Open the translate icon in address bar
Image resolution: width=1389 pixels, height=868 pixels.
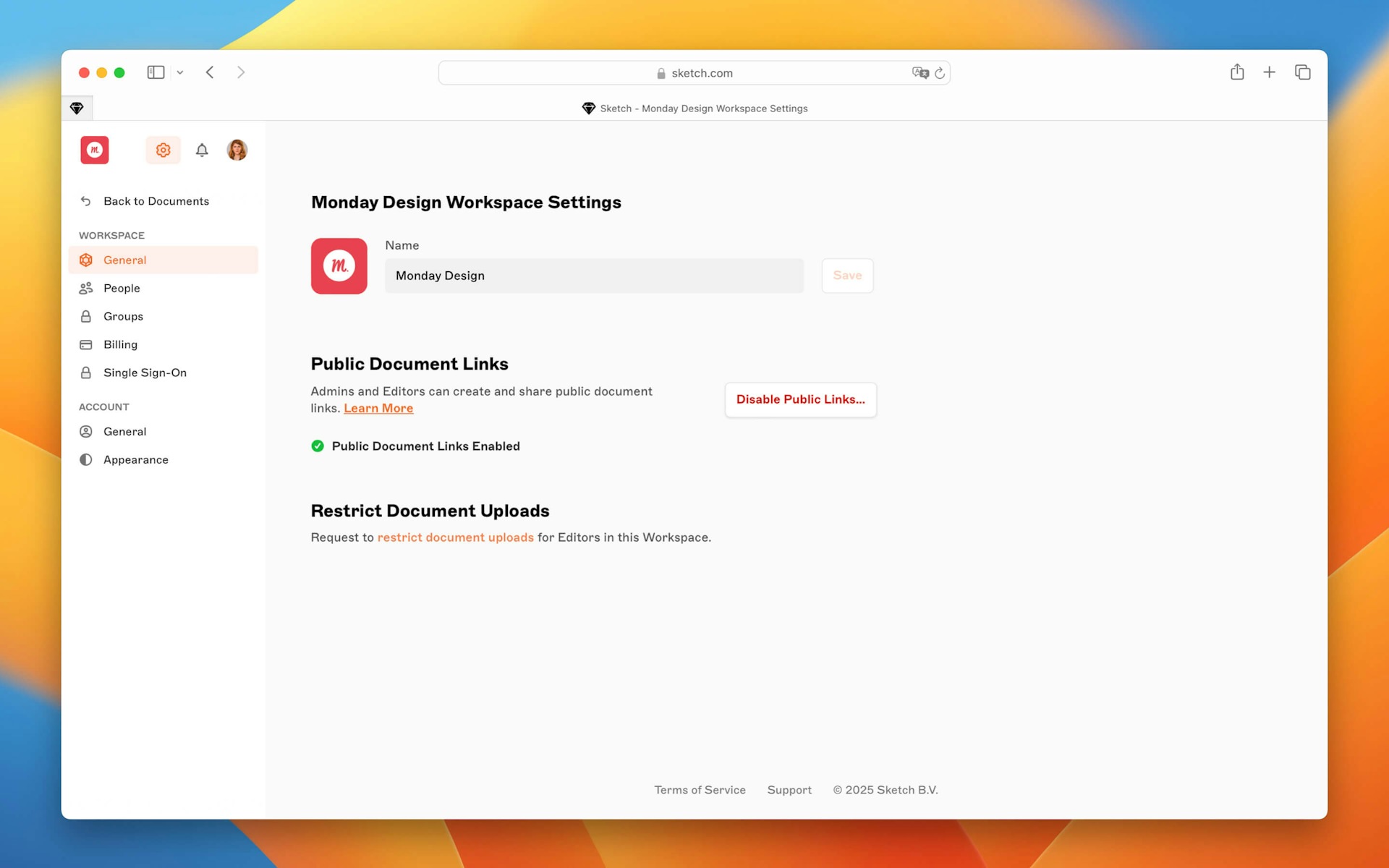point(919,72)
